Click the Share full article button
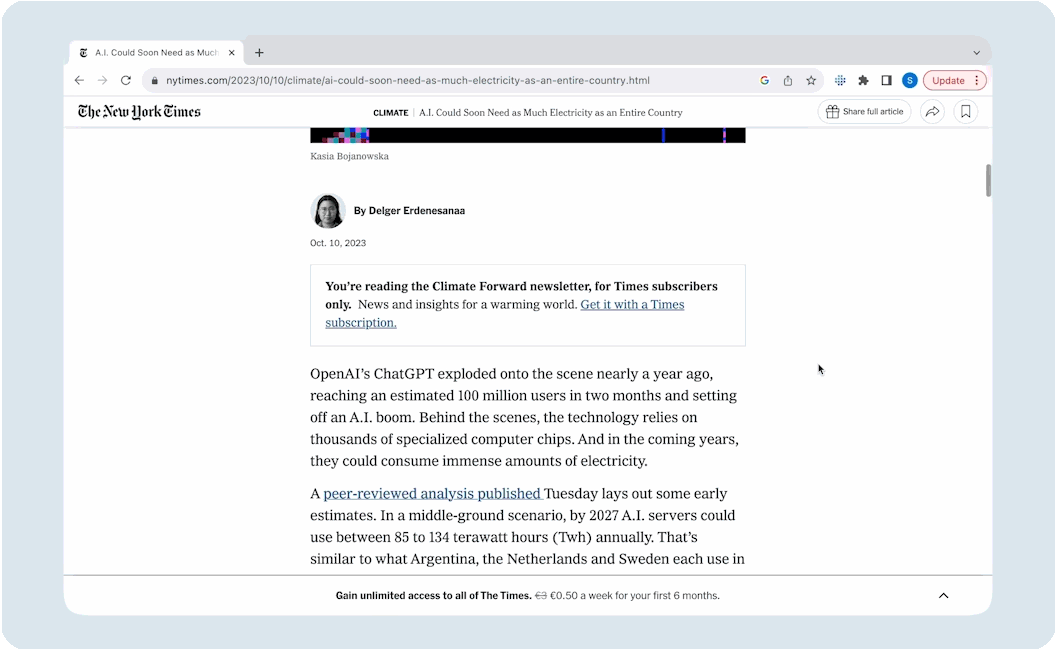The image size is (1056, 650). click(x=864, y=112)
